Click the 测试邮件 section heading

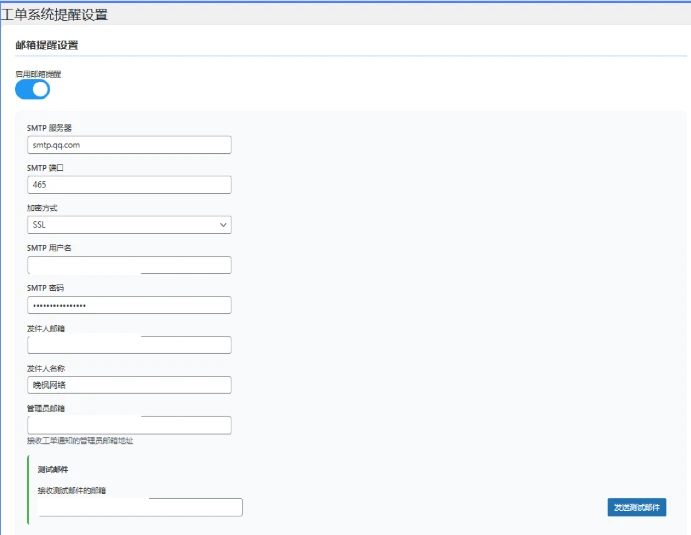point(52,469)
